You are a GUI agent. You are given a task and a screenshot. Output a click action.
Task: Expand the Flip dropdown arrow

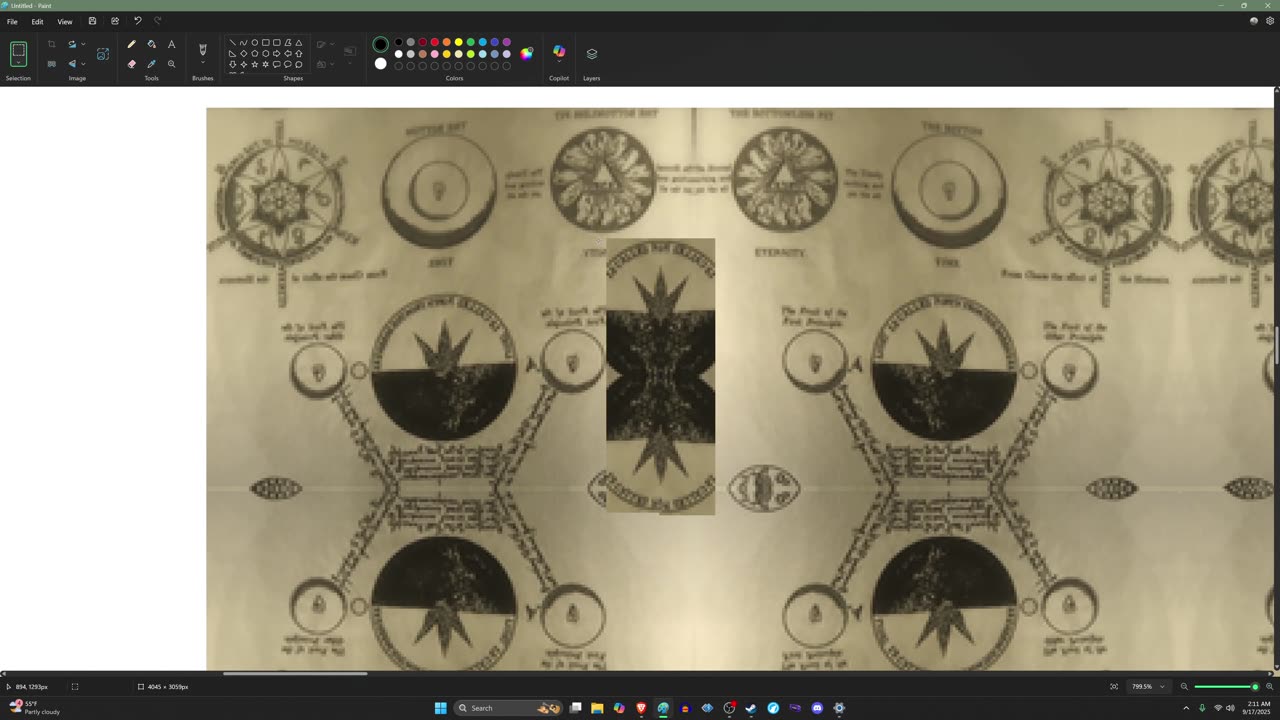click(83, 64)
